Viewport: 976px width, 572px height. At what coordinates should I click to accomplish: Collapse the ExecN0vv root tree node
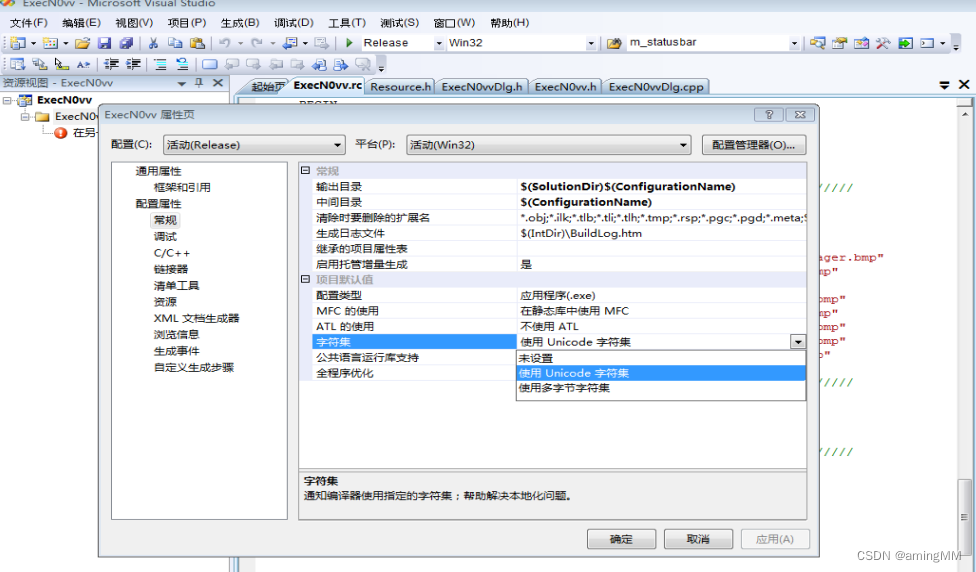[7, 100]
